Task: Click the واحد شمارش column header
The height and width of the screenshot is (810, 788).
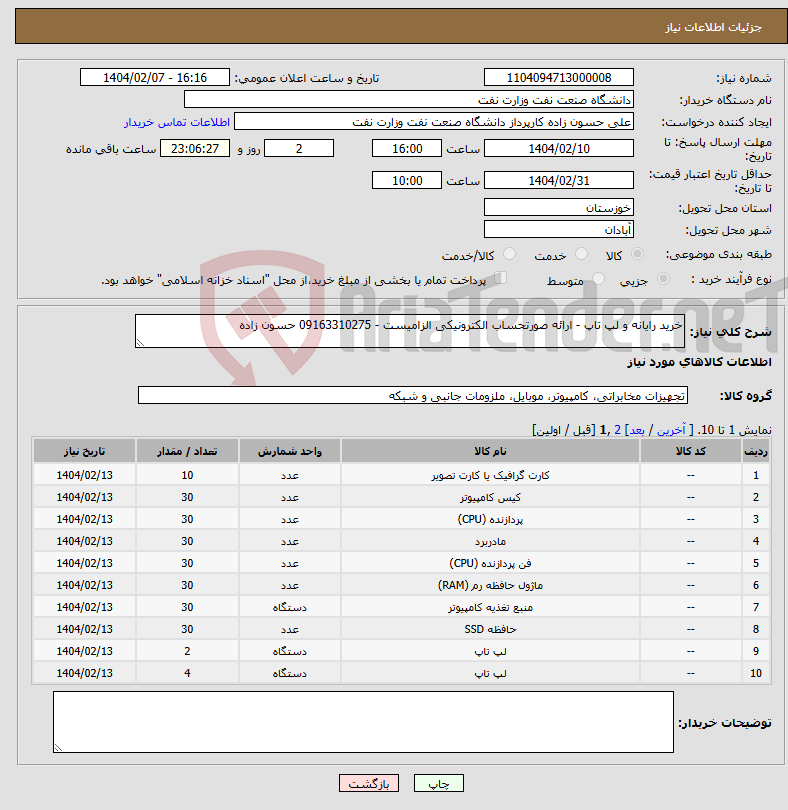Action: point(289,451)
